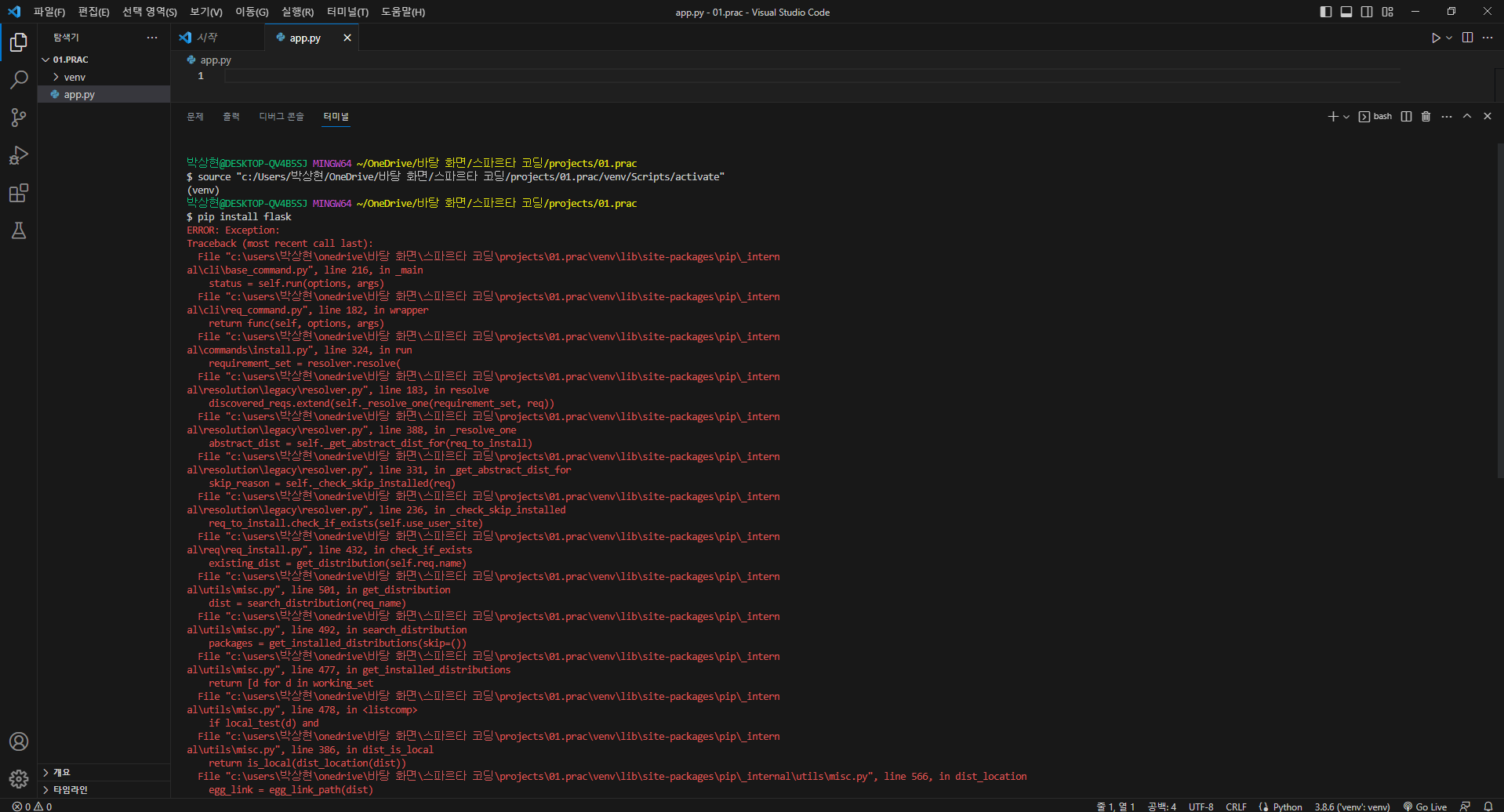The image size is (1504, 812).
Task: Open app.py in the Explorer tree
Action: pos(104,94)
